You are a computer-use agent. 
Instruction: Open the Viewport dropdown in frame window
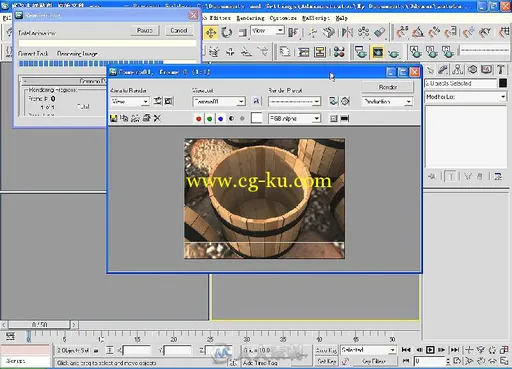click(x=219, y=101)
